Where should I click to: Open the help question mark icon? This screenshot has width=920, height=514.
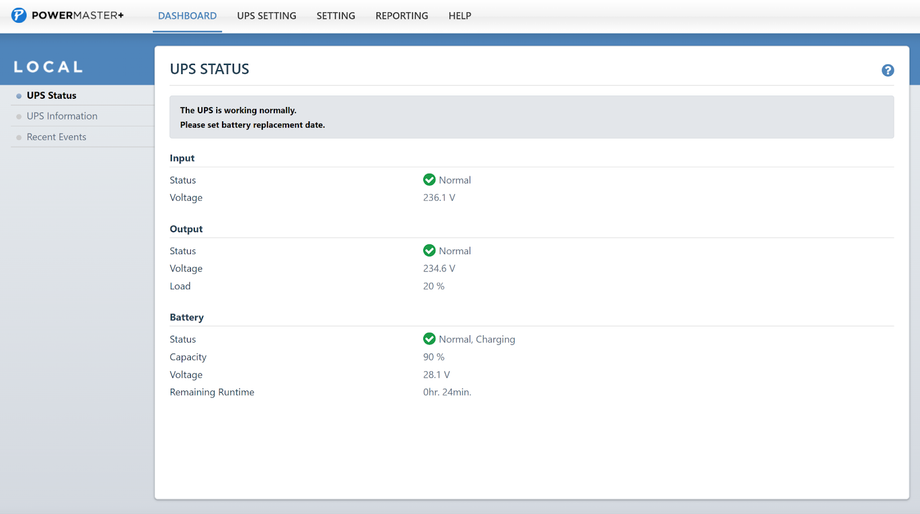pyautogui.click(x=887, y=70)
